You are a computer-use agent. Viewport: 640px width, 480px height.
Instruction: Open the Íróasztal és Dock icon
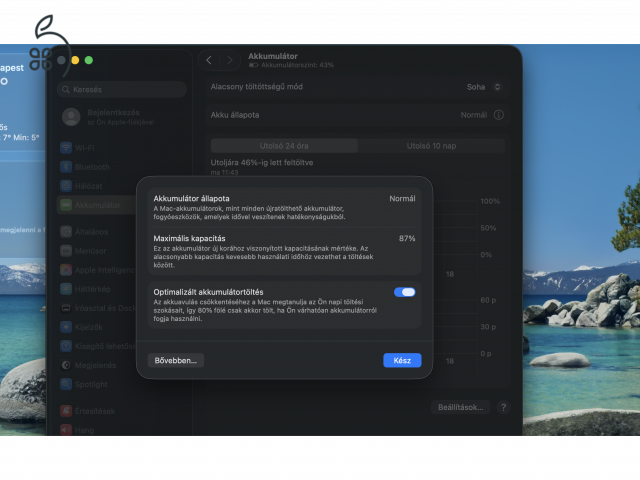(66, 308)
